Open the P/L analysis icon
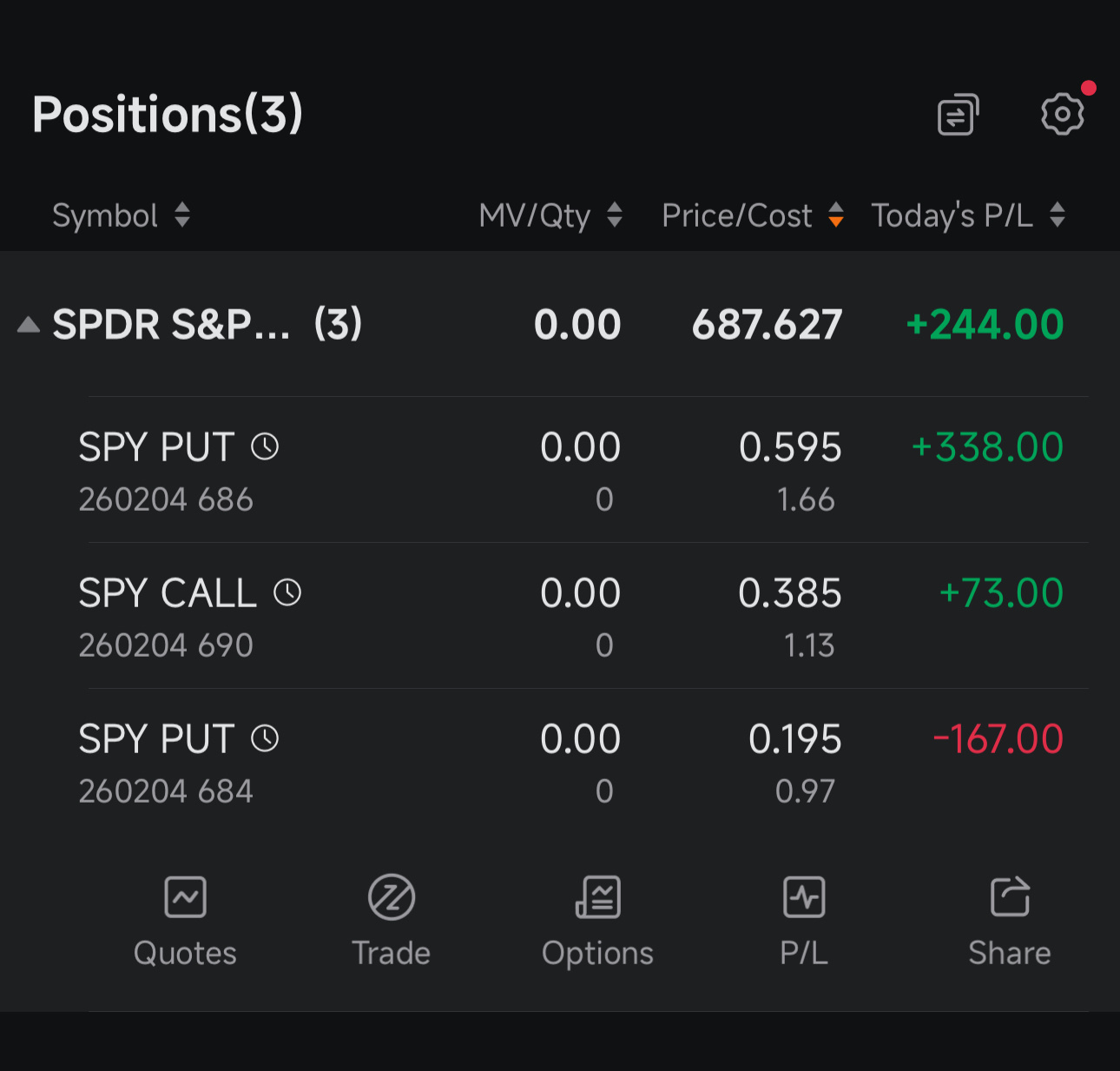Image resolution: width=1120 pixels, height=1071 pixels. [804, 897]
